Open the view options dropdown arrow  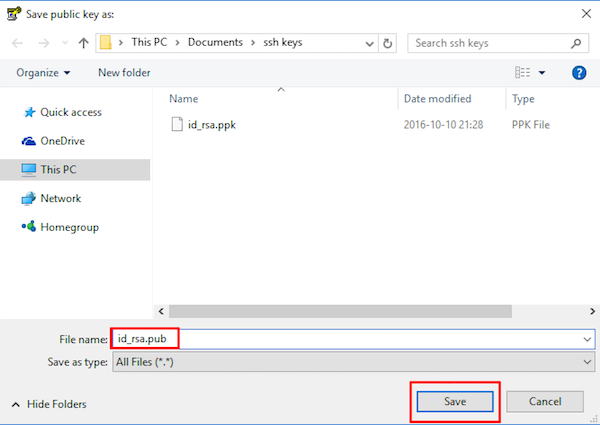[542, 72]
